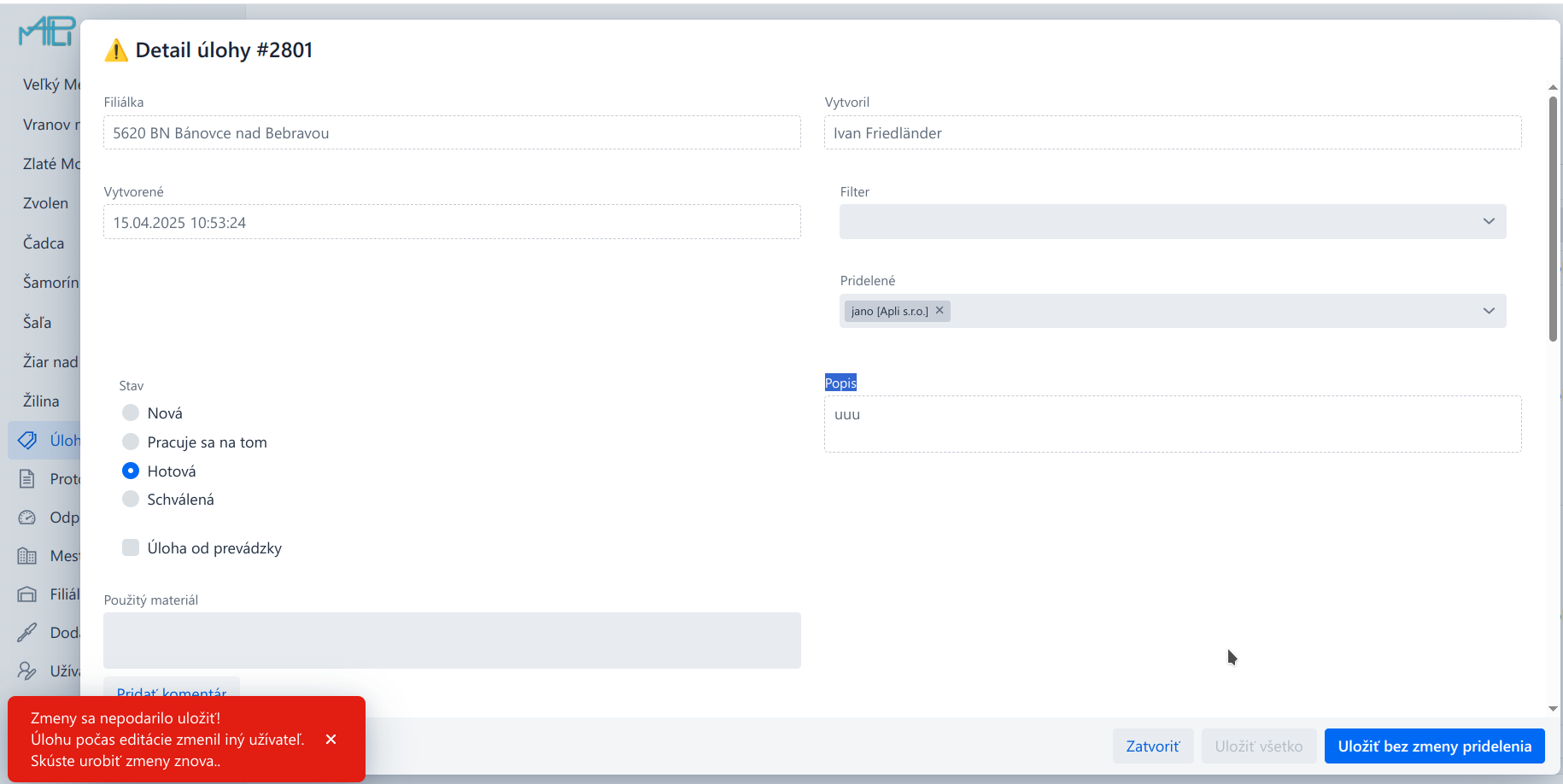Click the Zatvoriť button
1563x784 pixels.
coord(1153,746)
